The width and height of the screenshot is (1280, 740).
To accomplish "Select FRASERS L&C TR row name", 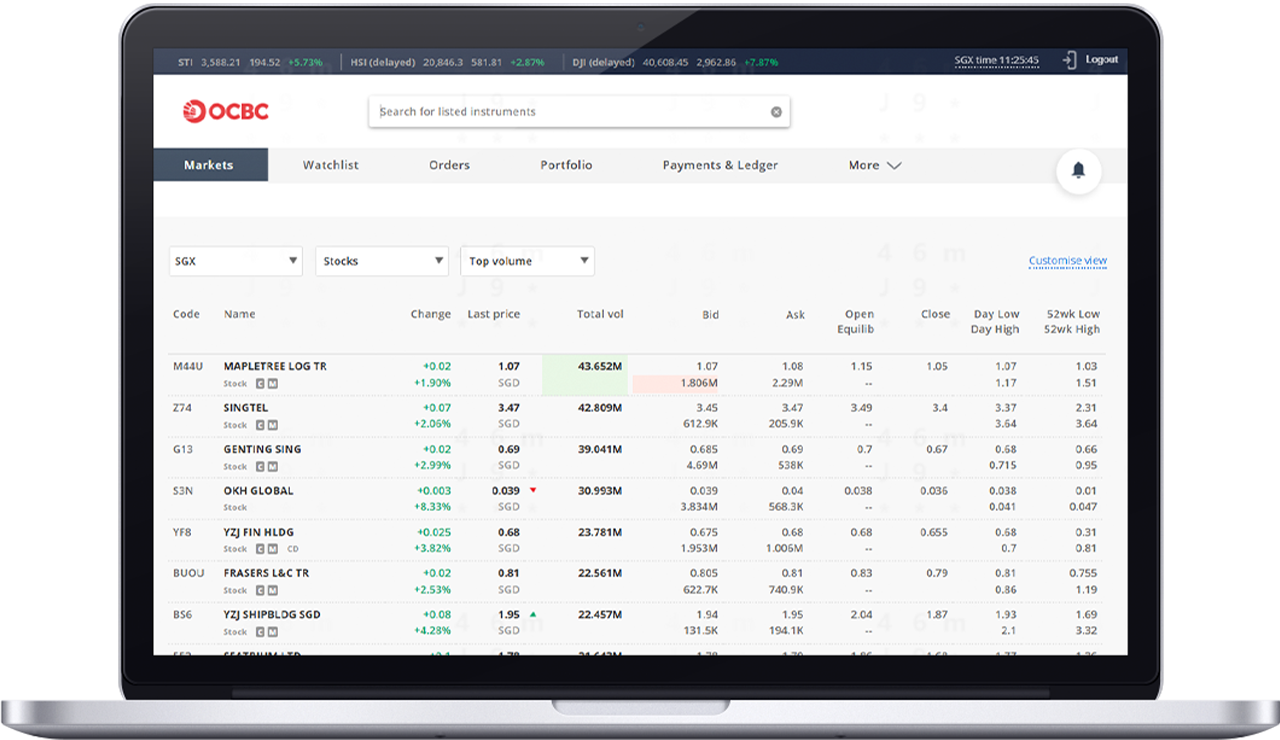I will pos(266,573).
